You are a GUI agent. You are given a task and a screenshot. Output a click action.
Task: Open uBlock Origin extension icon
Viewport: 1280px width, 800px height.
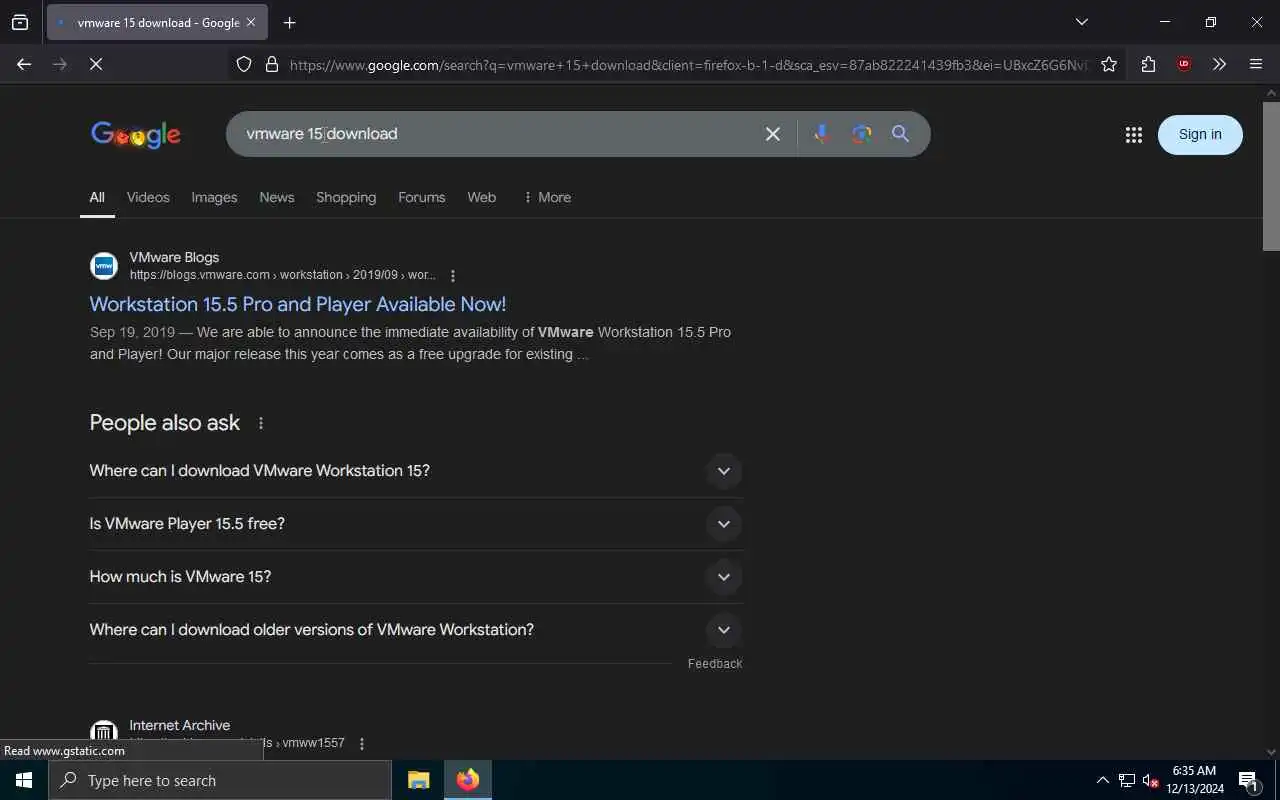(1184, 64)
